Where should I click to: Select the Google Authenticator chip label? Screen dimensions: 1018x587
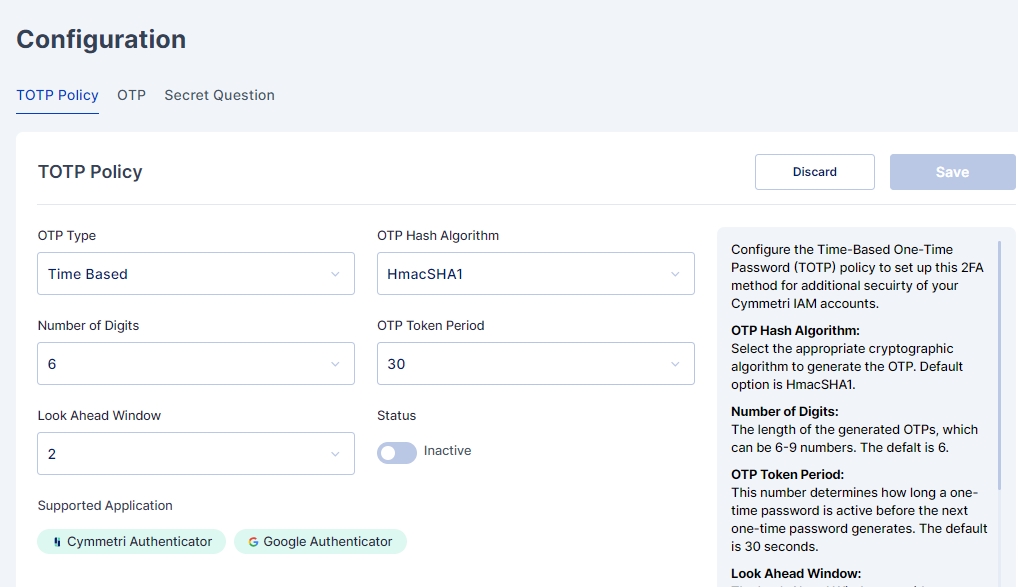327,542
